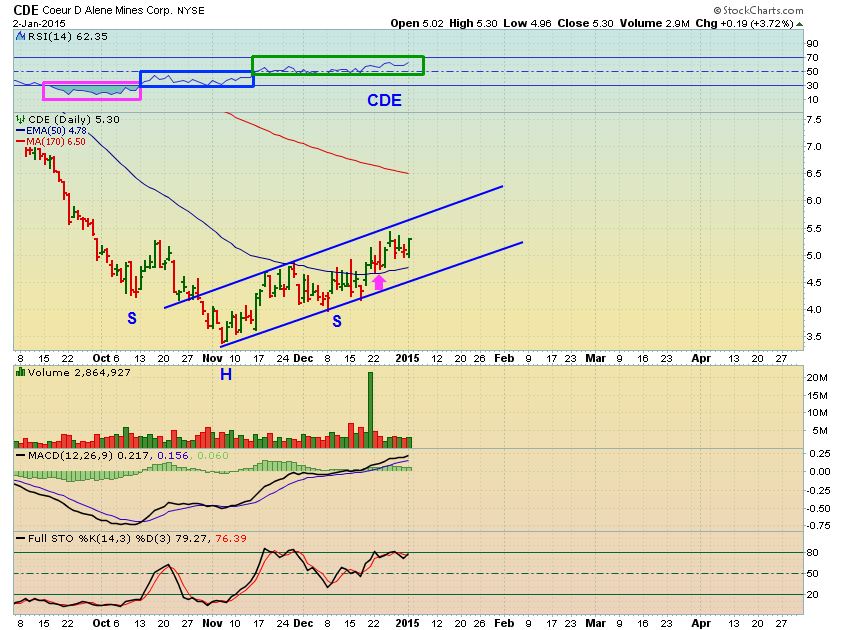The width and height of the screenshot is (847, 630).
Task: Click the red stochastic %D value 76.39
Action: pos(231,538)
